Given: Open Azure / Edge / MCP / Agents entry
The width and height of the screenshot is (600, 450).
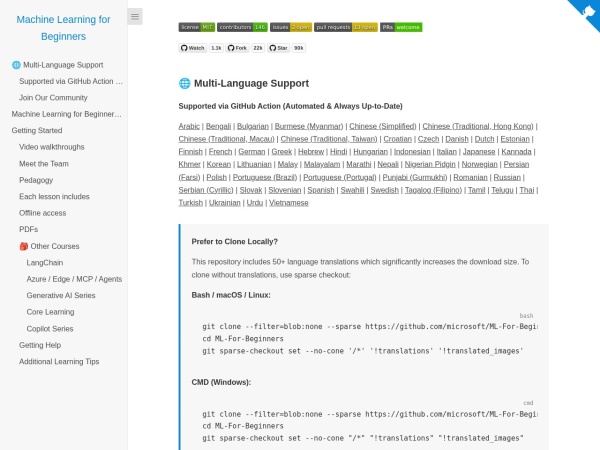Looking at the screenshot, I should (x=74, y=279).
